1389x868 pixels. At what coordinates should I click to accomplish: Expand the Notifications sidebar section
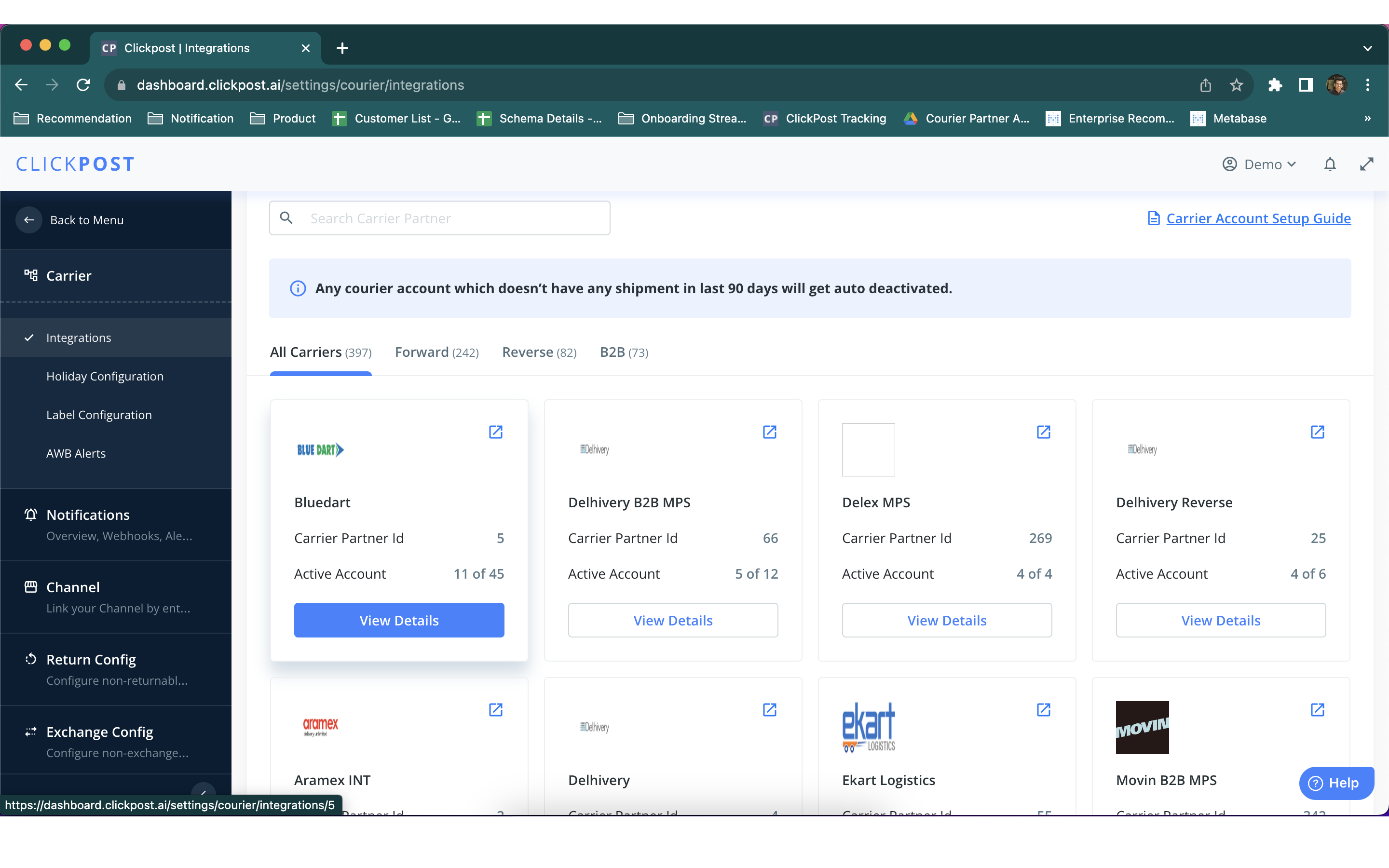(116, 525)
